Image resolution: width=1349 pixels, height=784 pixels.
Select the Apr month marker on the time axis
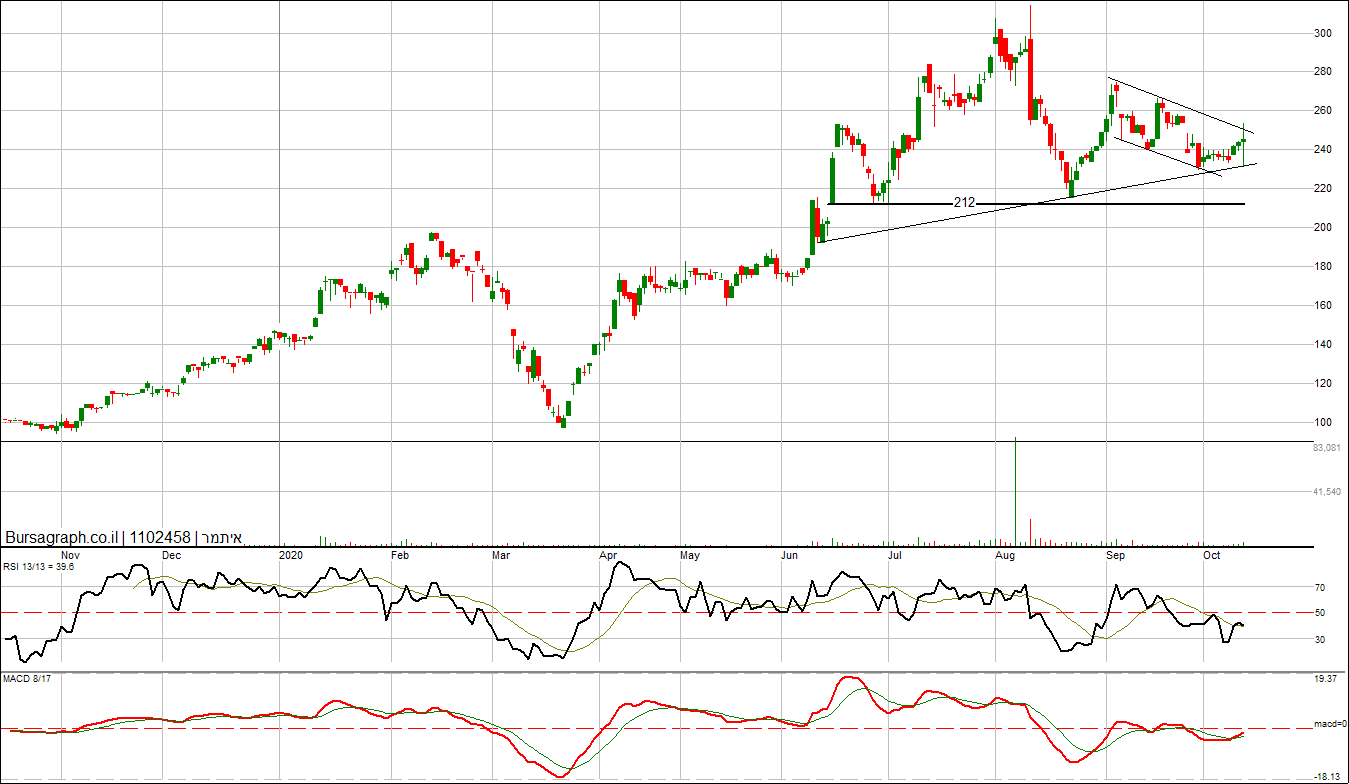point(608,554)
